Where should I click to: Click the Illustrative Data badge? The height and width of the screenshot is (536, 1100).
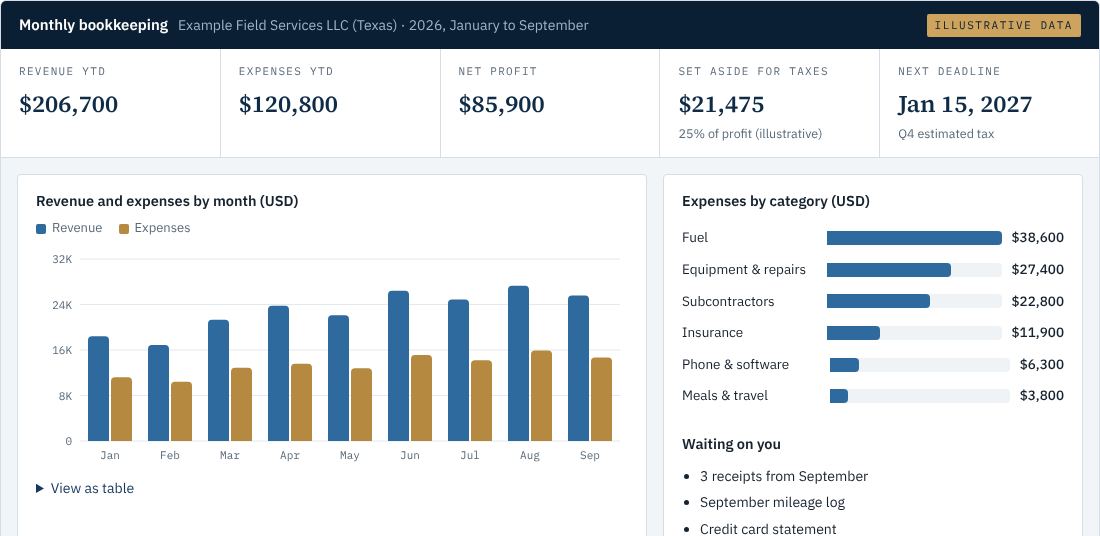pyautogui.click(x=1004, y=25)
